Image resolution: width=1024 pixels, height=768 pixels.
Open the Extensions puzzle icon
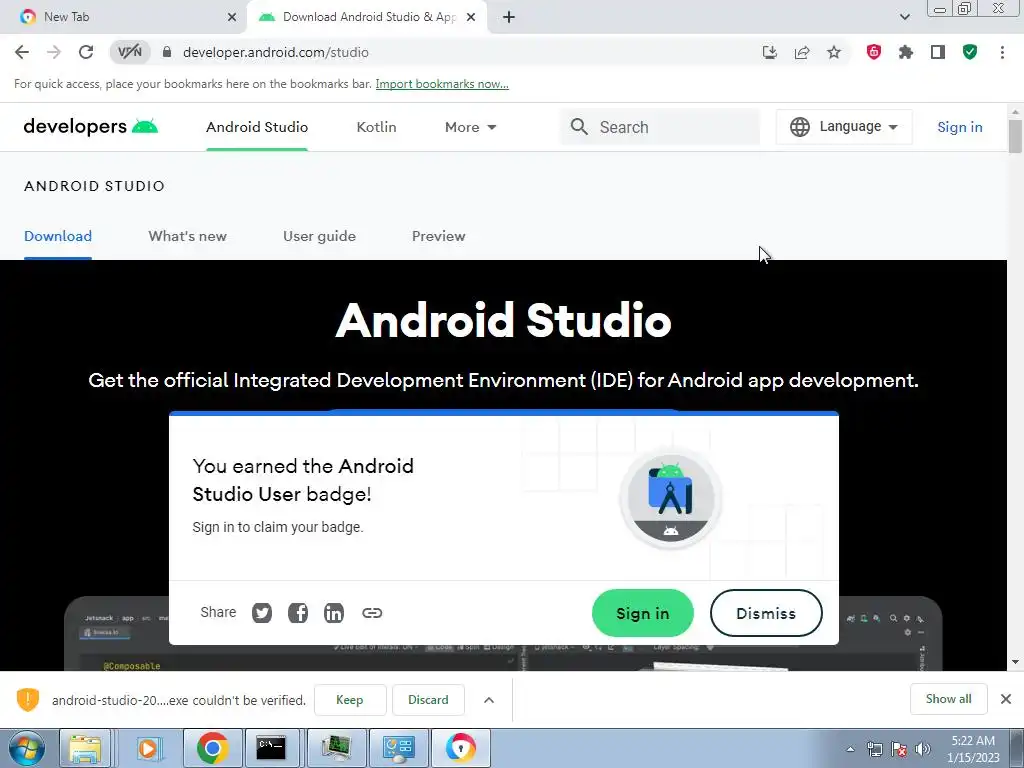[x=906, y=52]
